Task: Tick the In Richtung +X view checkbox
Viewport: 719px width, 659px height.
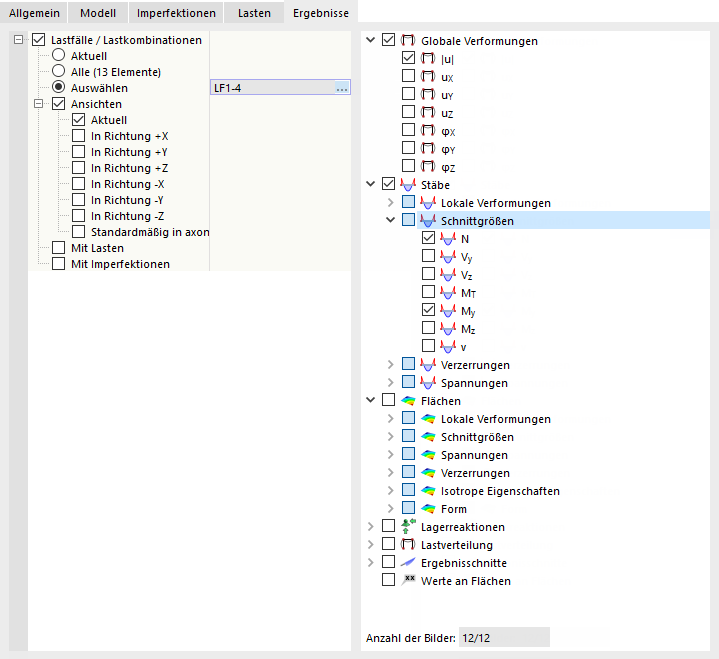Action: (x=78, y=136)
